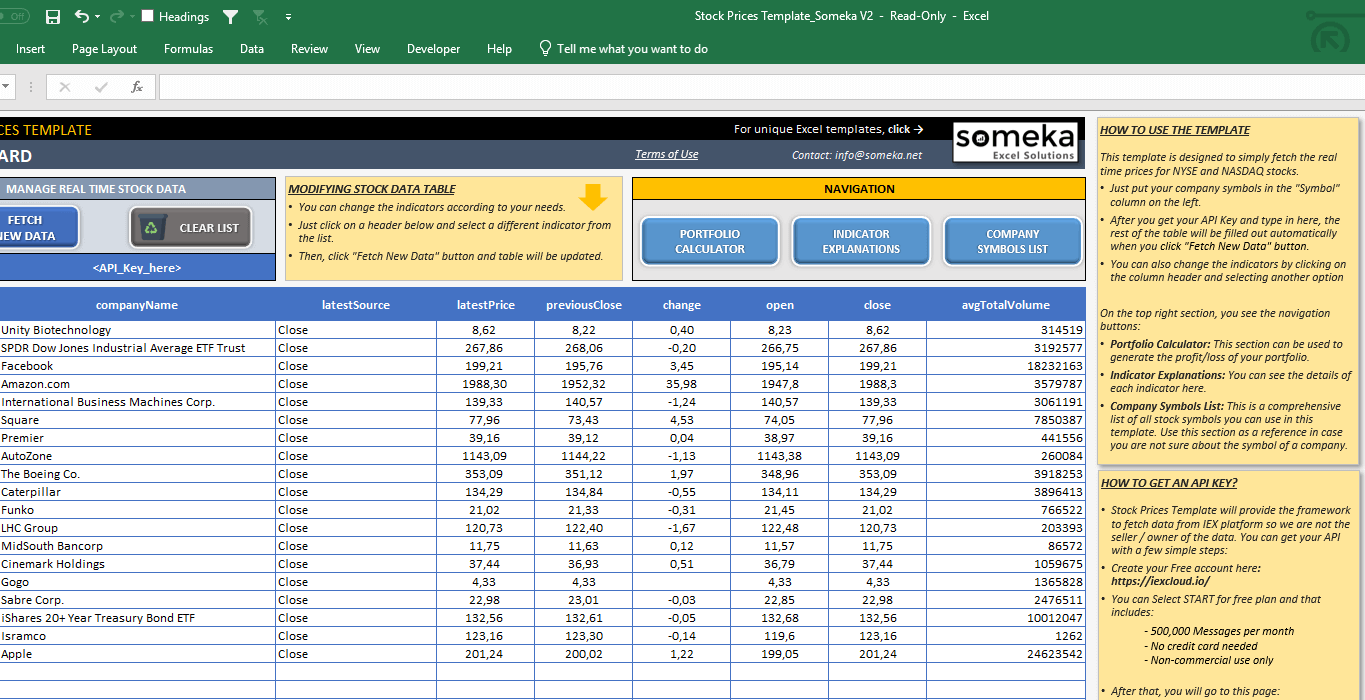Open the Formulas ribbon tab
The height and width of the screenshot is (700, 1365).
click(188, 48)
